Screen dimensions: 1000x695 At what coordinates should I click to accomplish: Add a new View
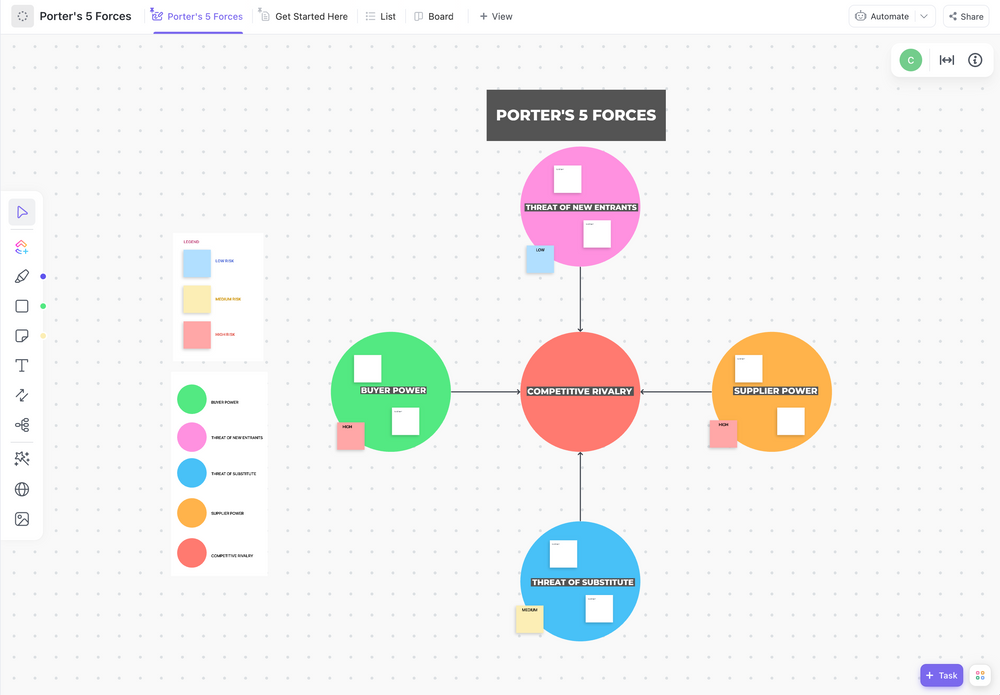click(496, 17)
